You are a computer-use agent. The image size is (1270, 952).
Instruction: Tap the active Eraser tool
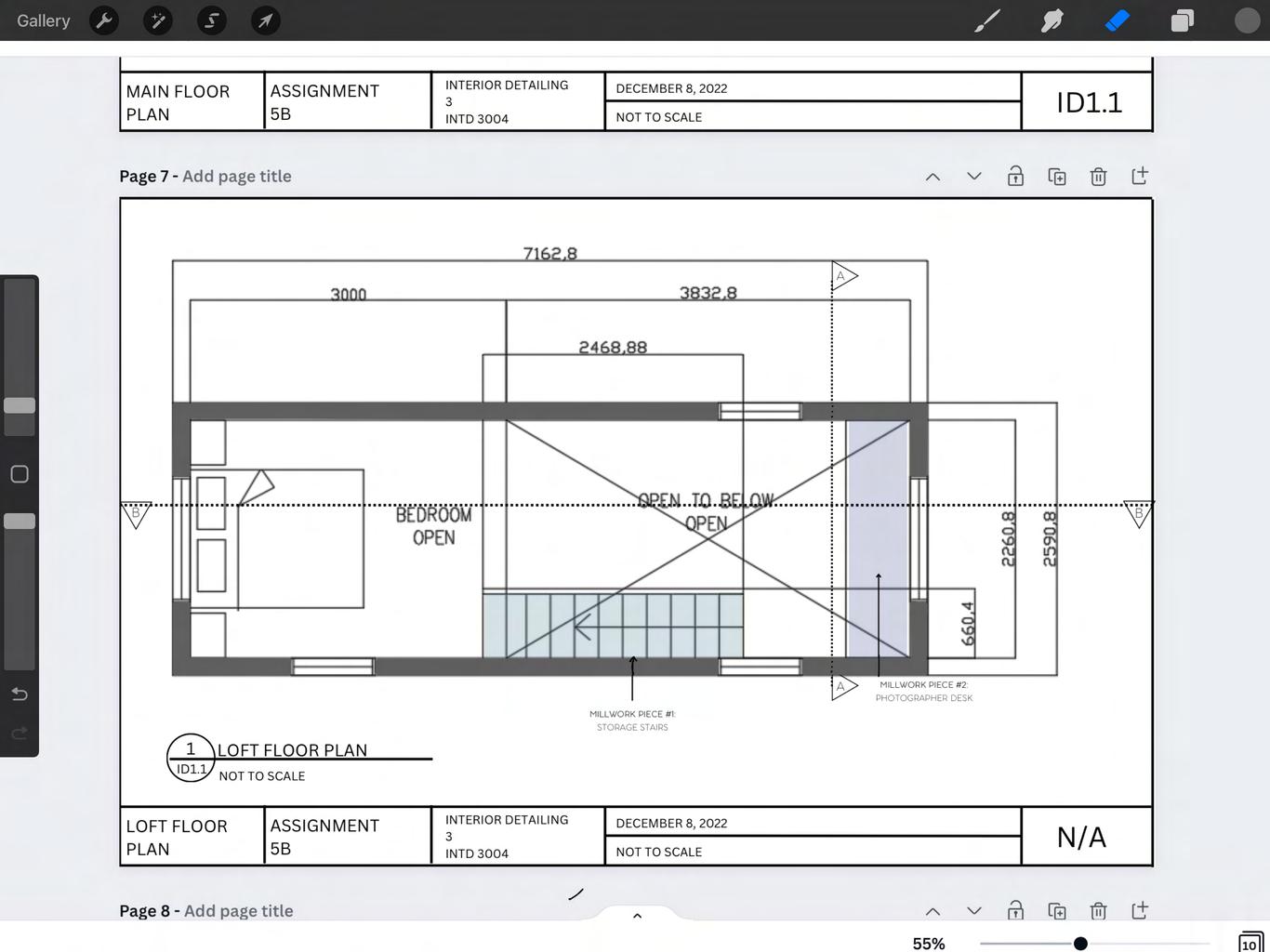[x=1118, y=20]
